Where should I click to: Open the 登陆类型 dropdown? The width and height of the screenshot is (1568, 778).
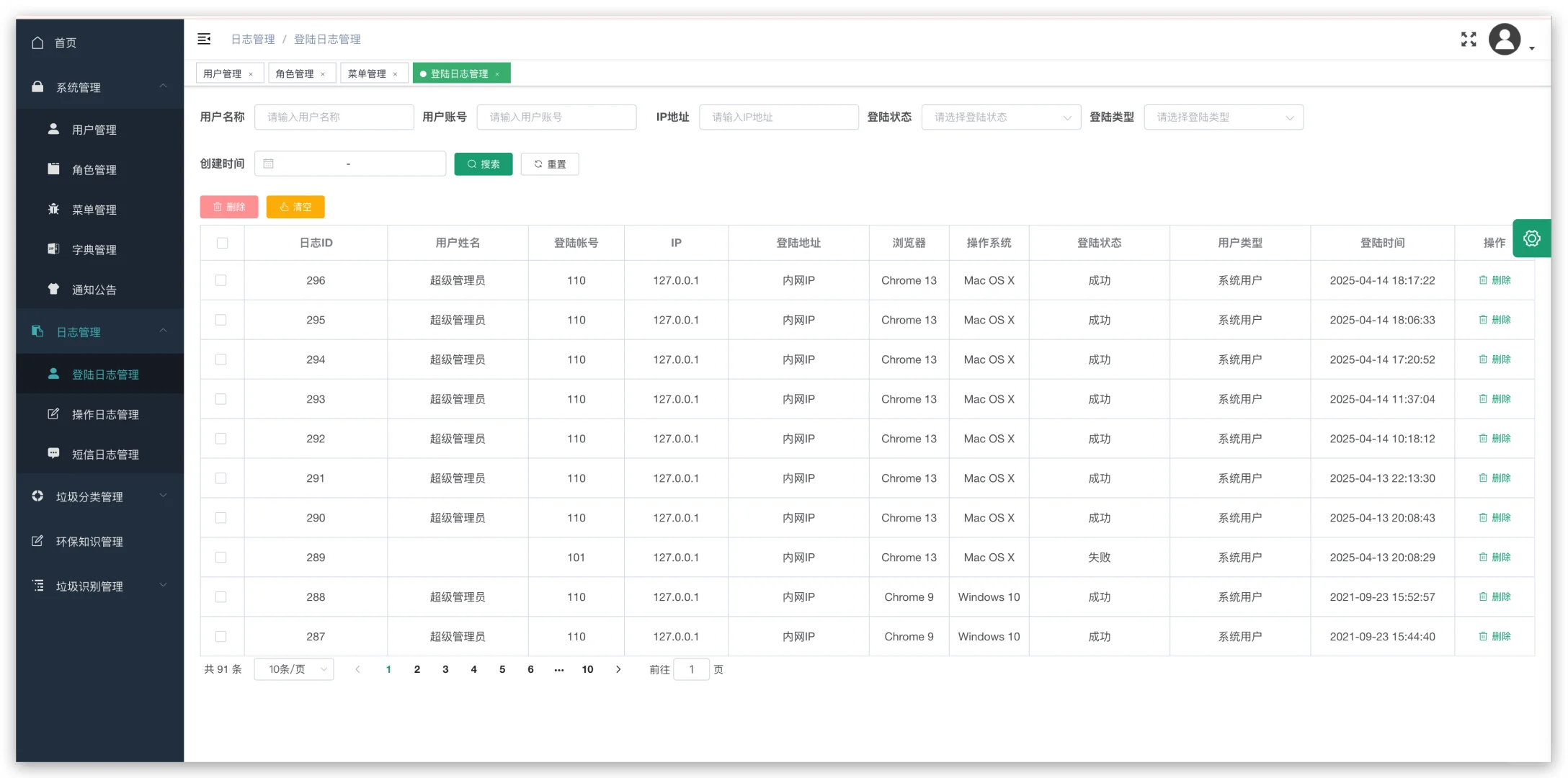[x=1223, y=117]
